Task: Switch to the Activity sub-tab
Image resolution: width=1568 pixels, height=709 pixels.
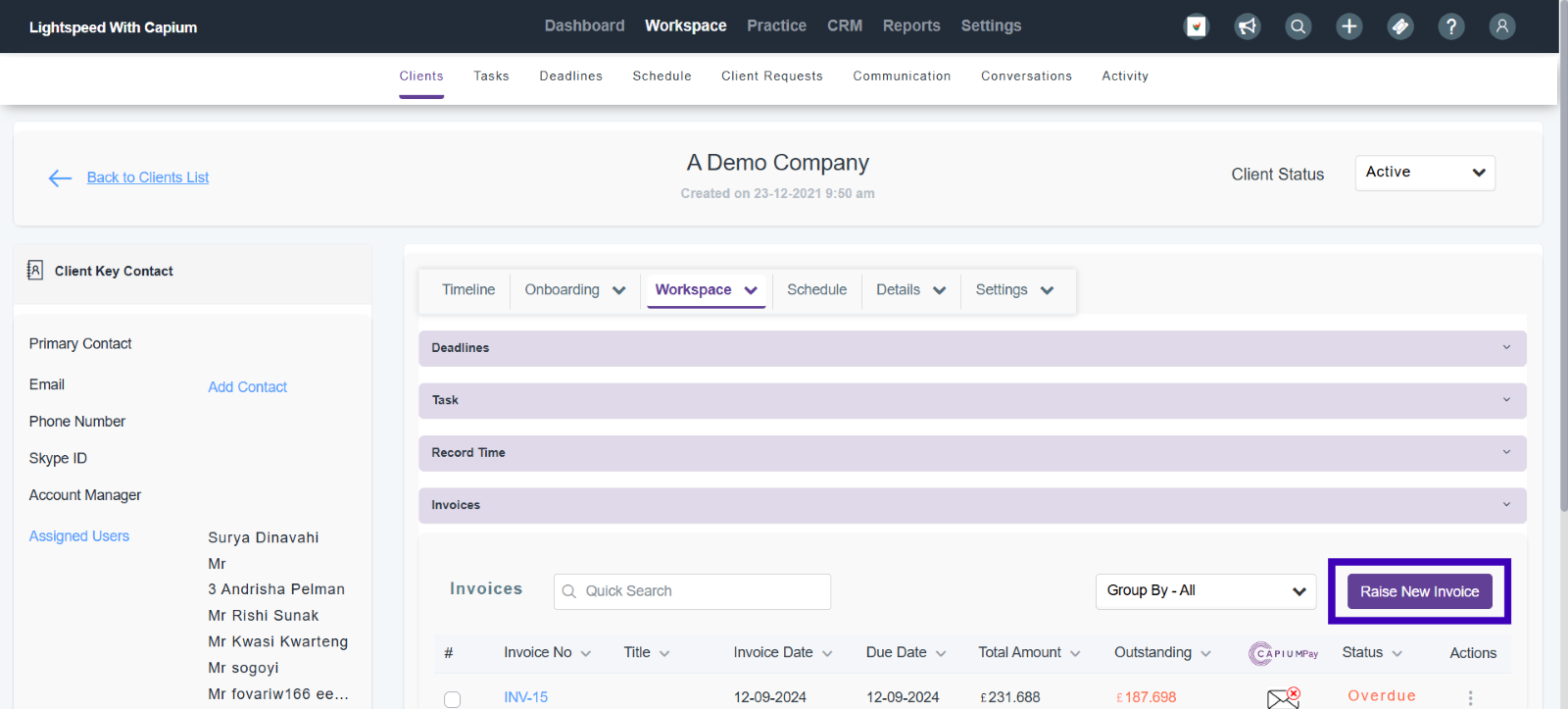Action: point(1125,76)
